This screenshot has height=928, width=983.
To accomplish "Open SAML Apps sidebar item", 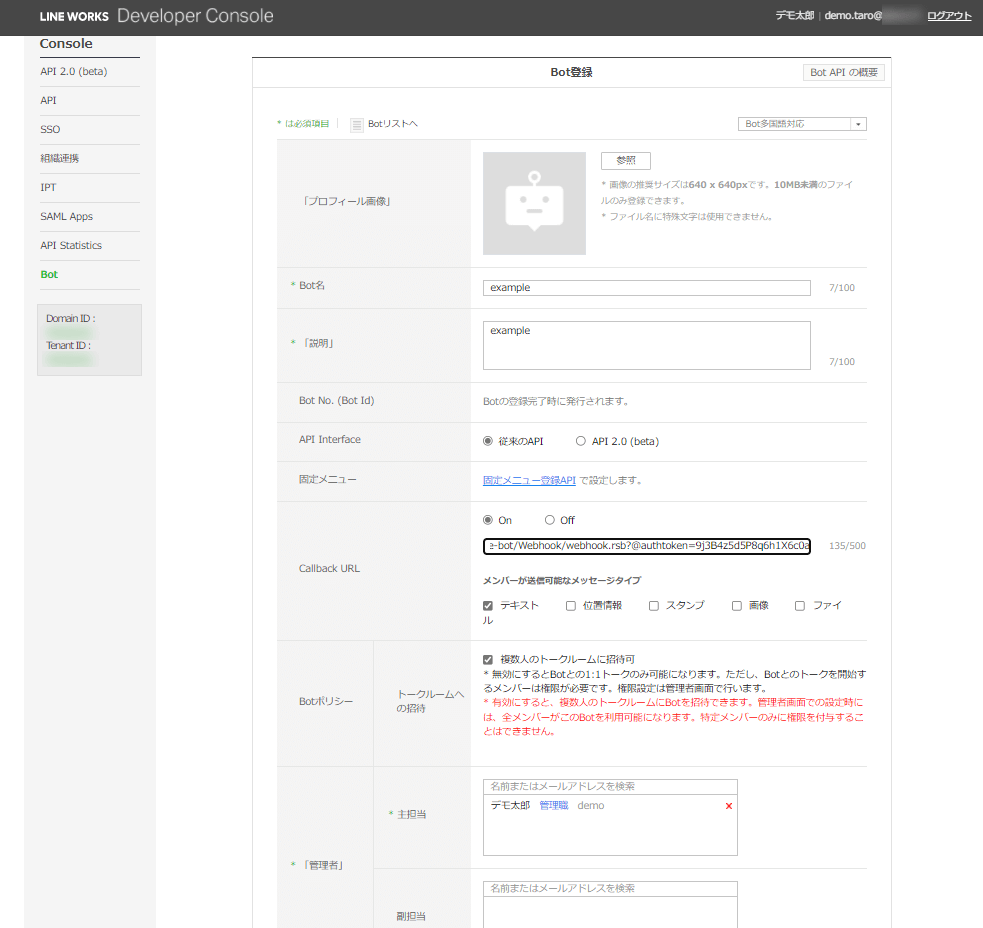I will coord(66,216).
